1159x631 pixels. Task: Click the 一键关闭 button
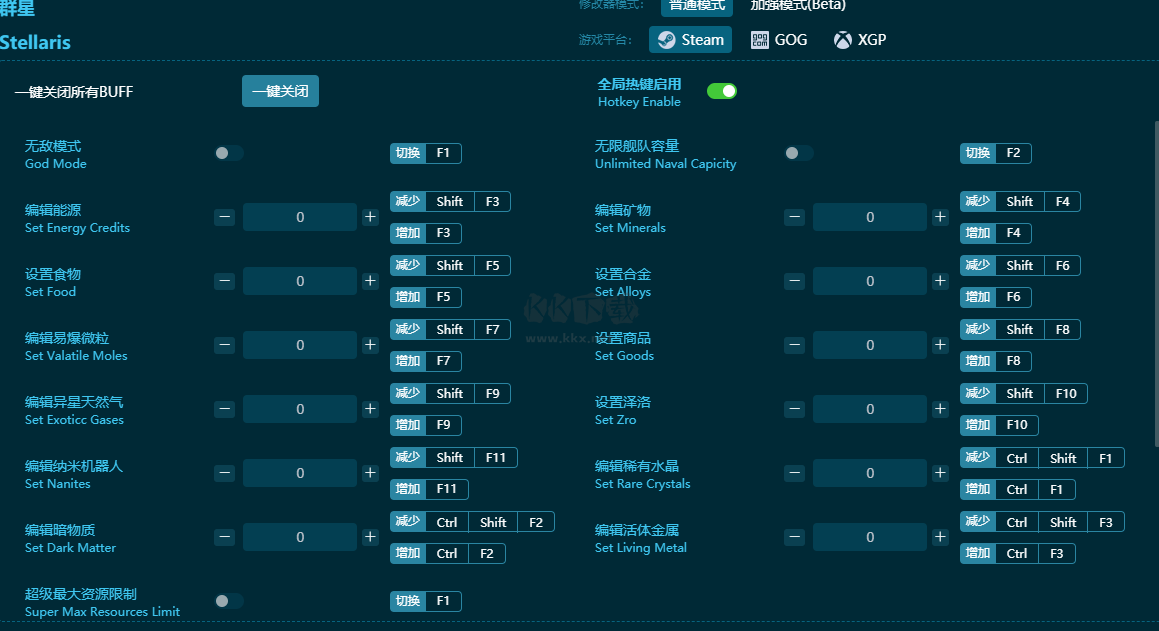pyautogui.click(x=280, y=91)
